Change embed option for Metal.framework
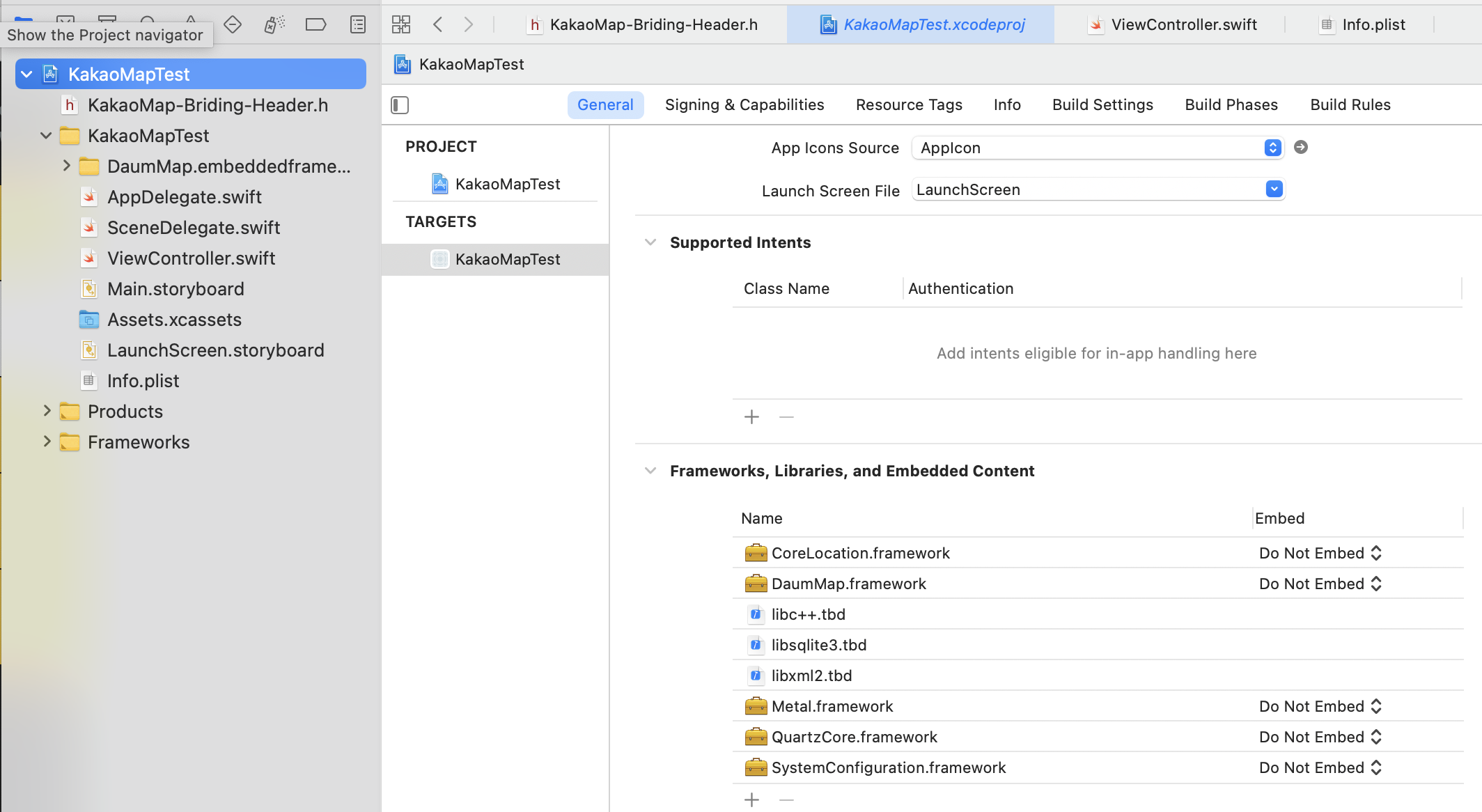1482x812 pixels. 1320,706
